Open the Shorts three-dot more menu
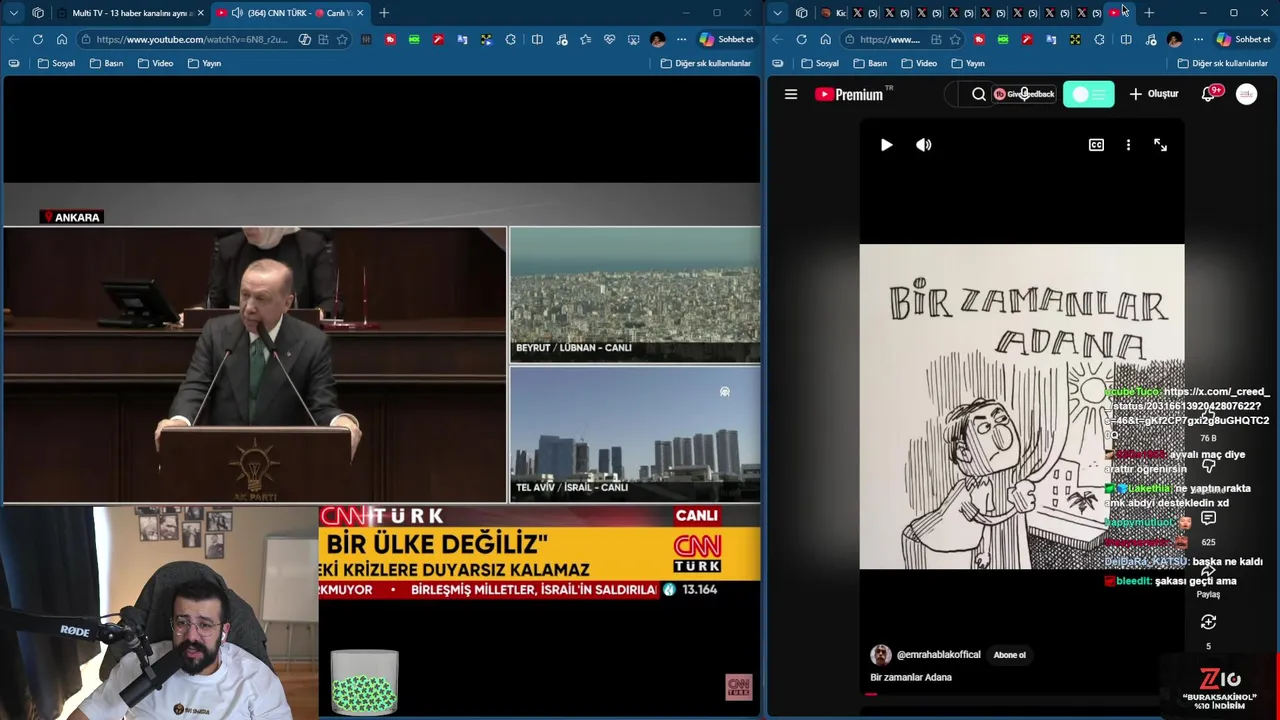The width and height of the screenshot is (1280, 720). pyautogui.click(x=1128, y=145)
